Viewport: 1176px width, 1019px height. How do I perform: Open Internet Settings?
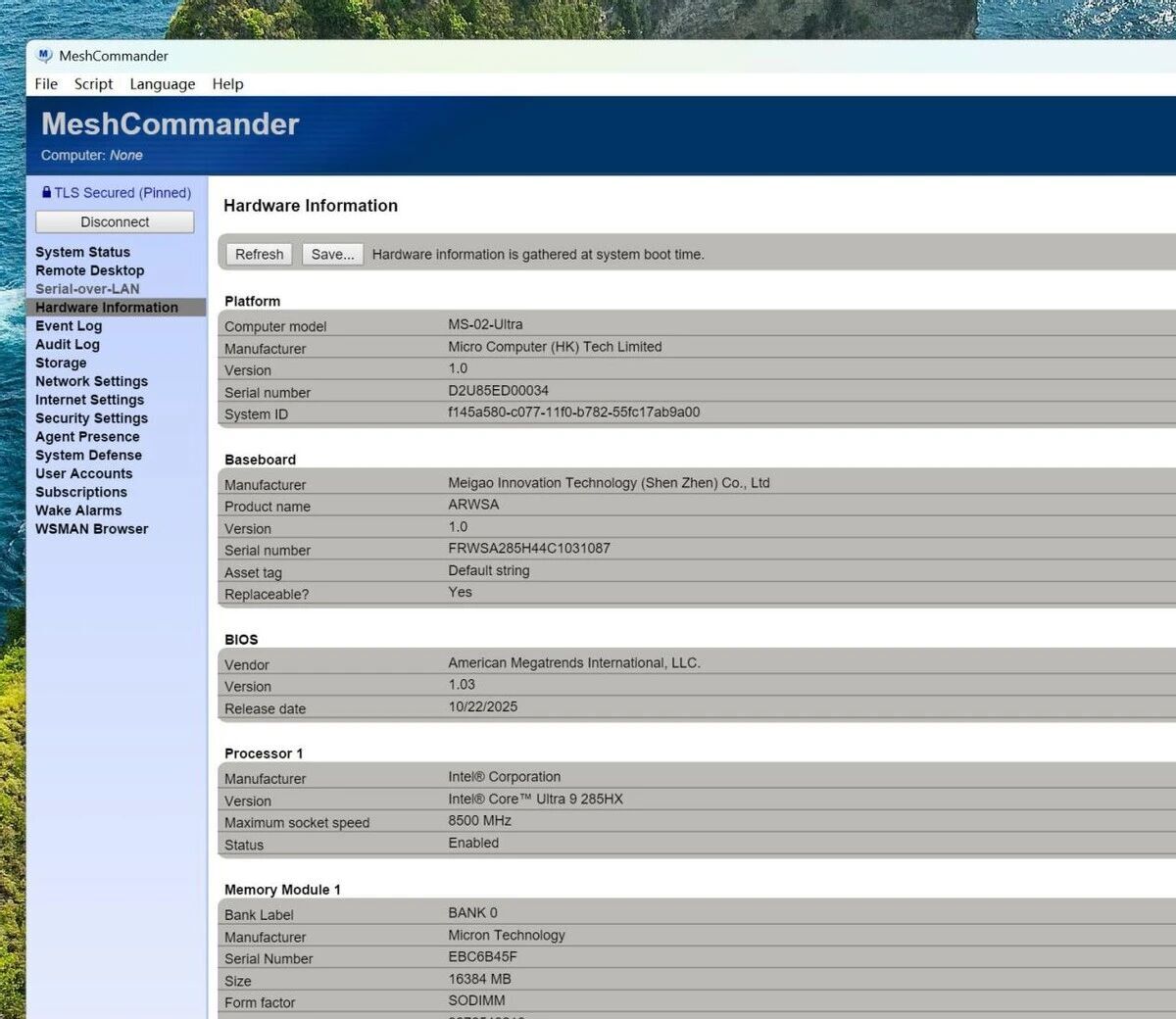[89, 400]
